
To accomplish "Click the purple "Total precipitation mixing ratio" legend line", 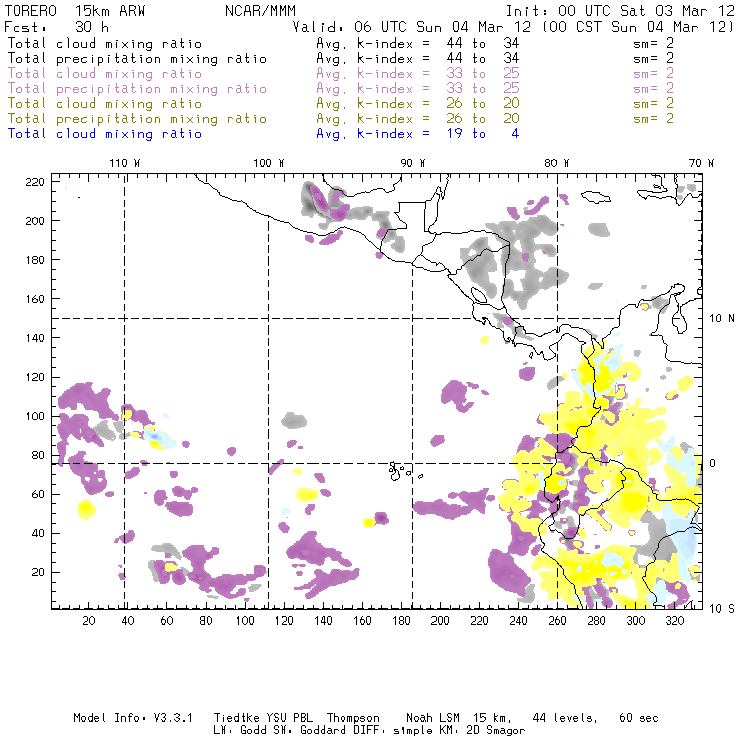I will pyautogui.click(x=137, y=89).
